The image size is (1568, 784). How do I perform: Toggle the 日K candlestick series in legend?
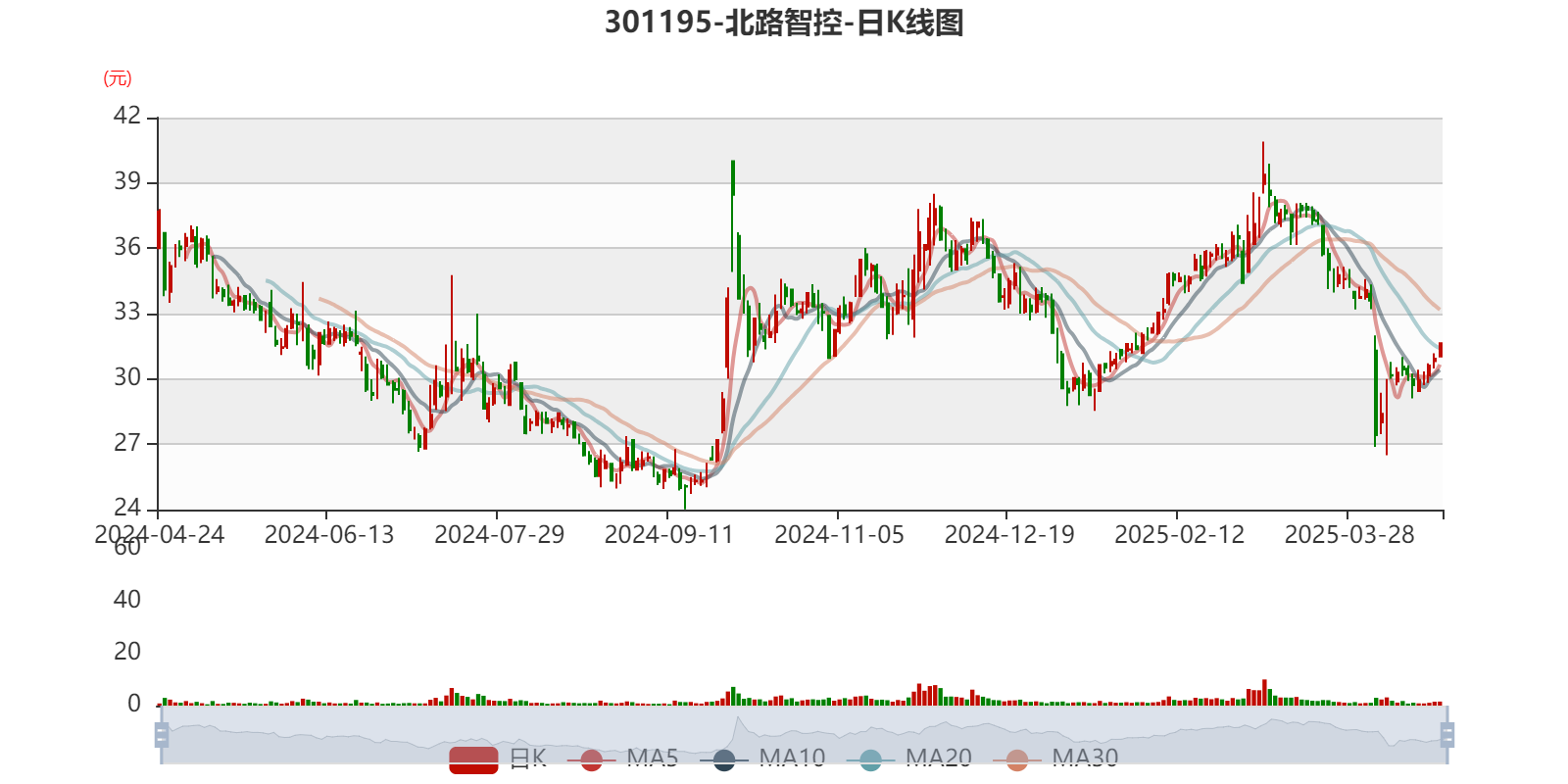click(498, 759)
